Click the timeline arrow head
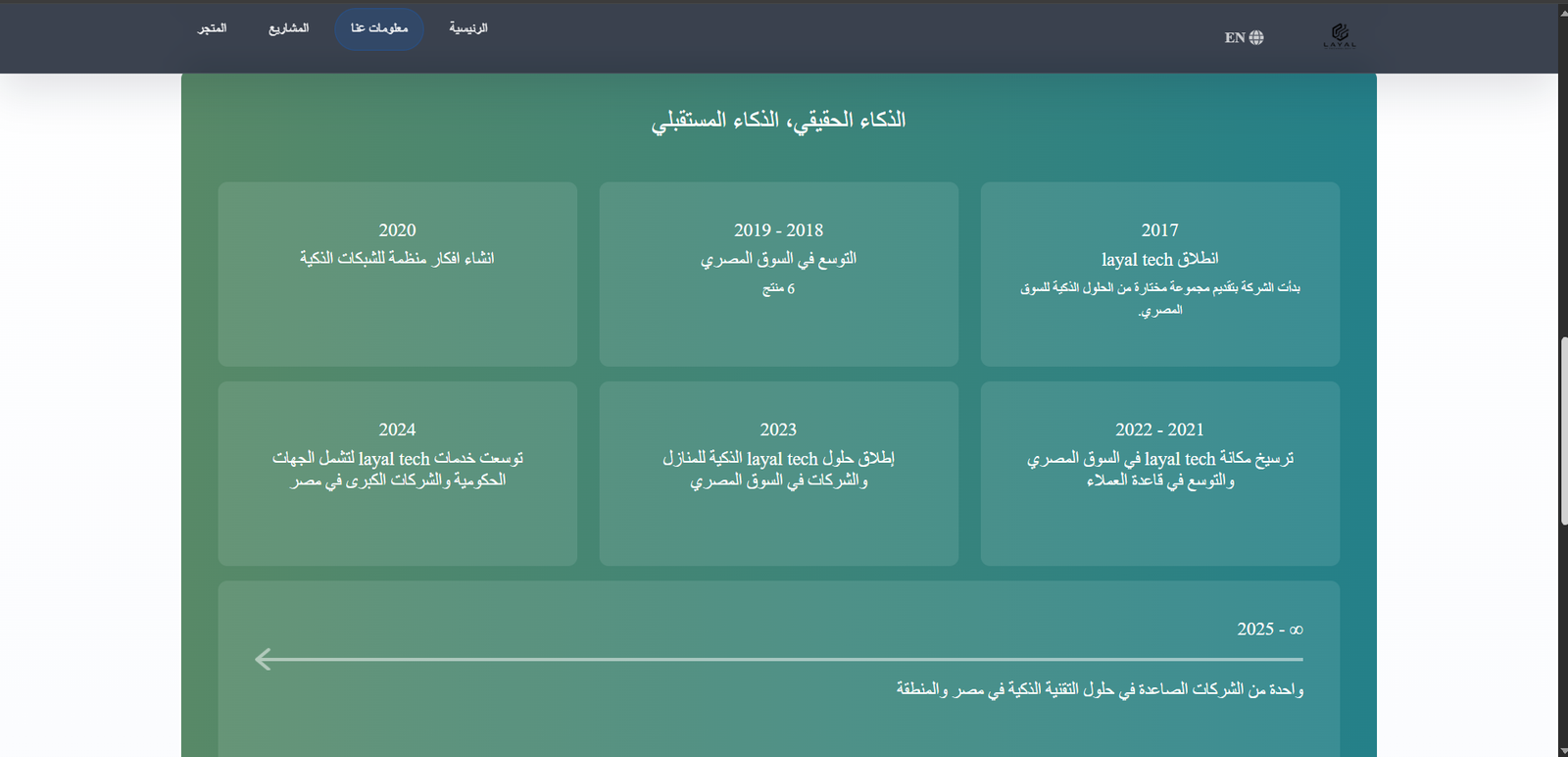Image resolution: width=1568 pixels, height=757 pixels. 263,659
